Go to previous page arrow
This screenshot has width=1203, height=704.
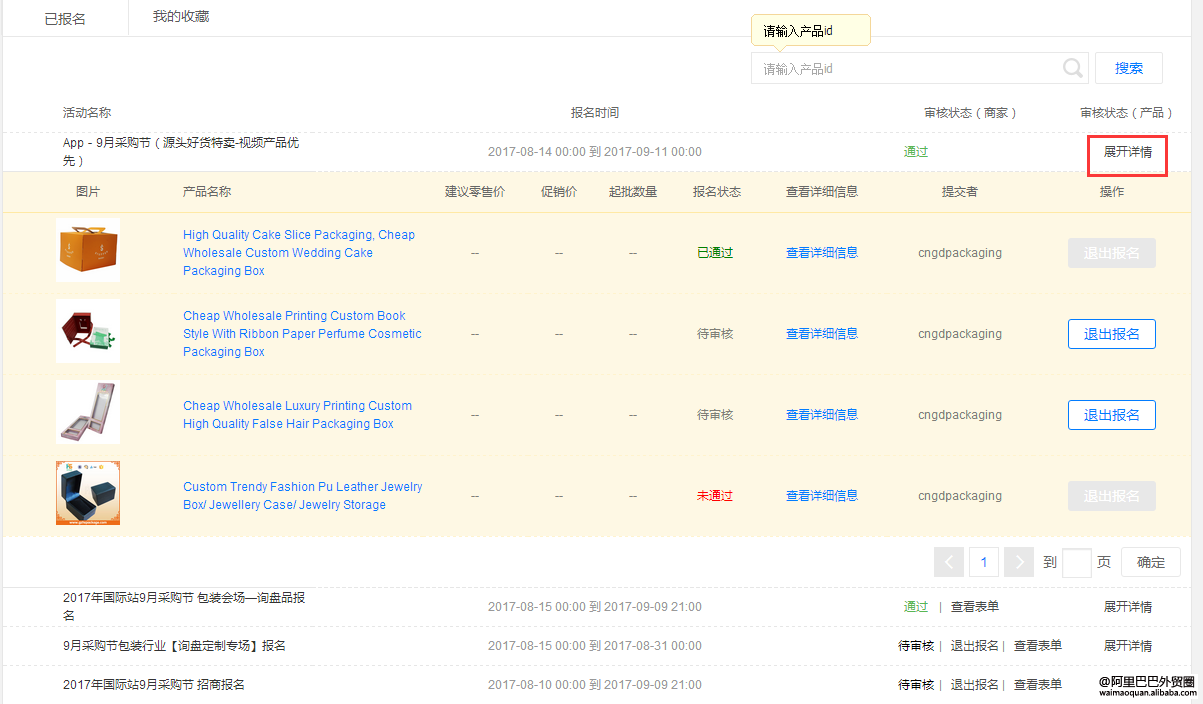click(948, 562)
